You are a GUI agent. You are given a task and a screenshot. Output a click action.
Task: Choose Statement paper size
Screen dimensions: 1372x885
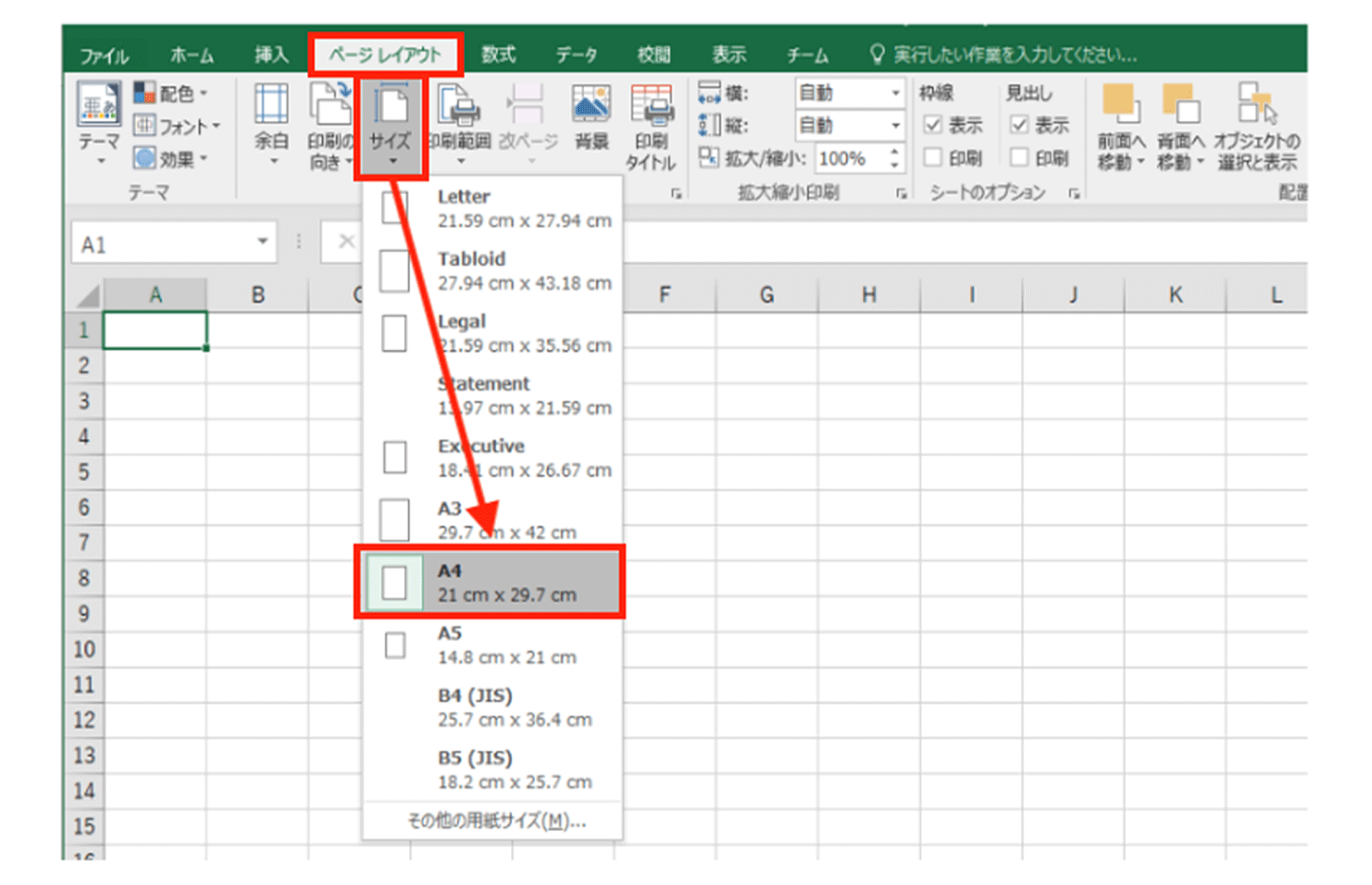tap(494, 395)
